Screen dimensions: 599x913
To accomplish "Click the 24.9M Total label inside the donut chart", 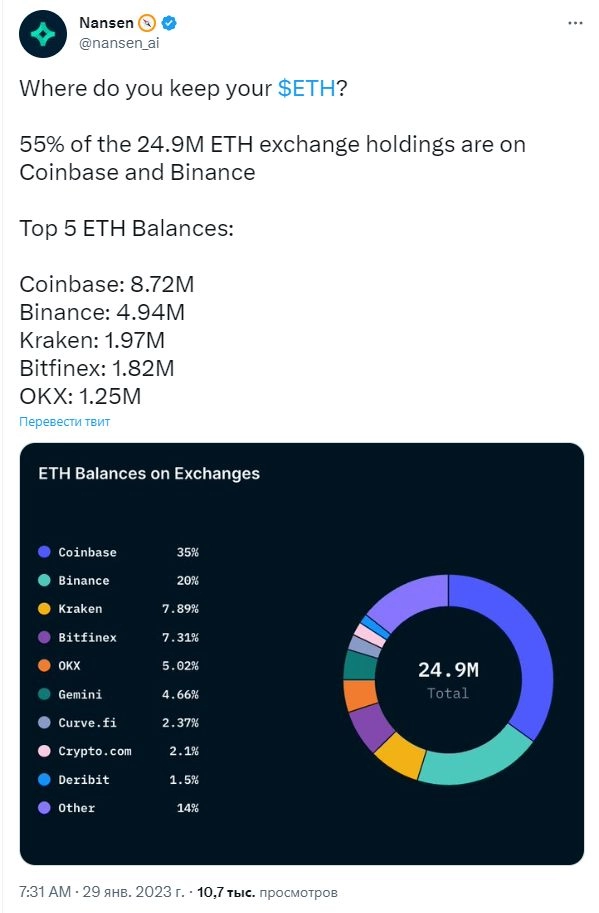I will tap(448, 678).
